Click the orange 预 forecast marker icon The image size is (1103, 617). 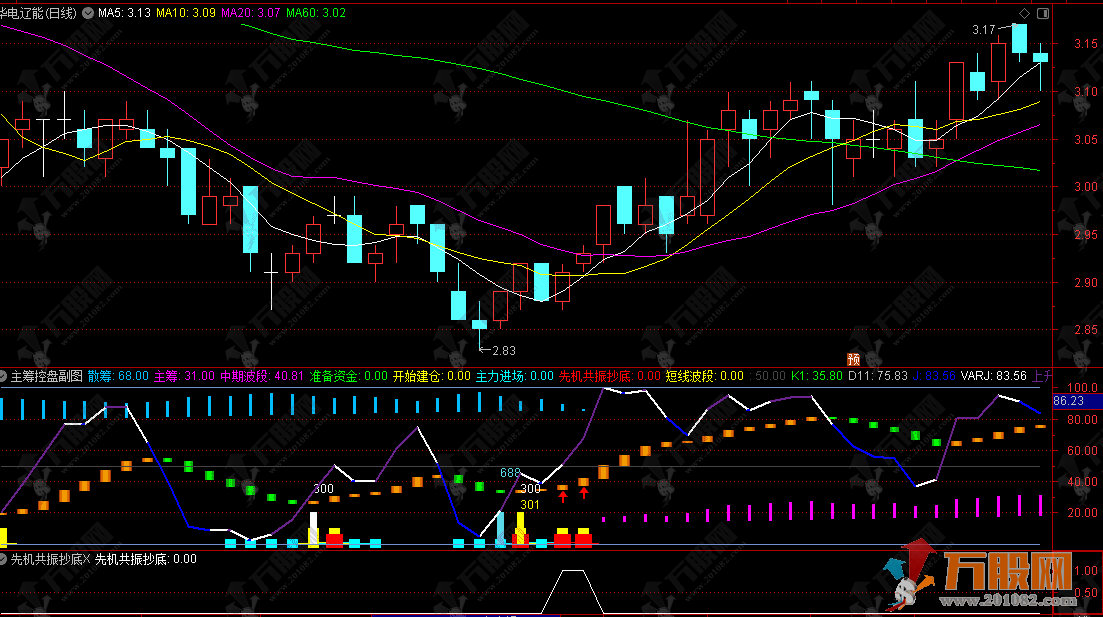(x=853, y=359)
